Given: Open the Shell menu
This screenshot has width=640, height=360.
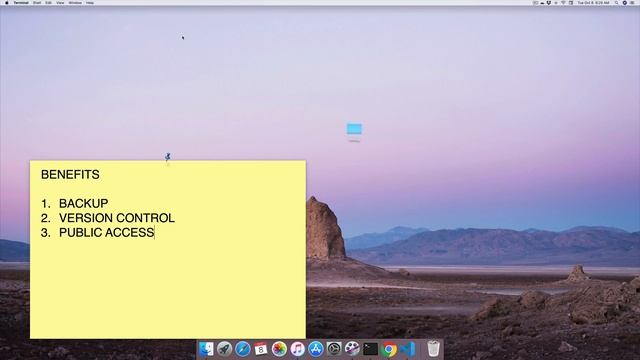Looking at the screenshot, I should coord(37,2).
